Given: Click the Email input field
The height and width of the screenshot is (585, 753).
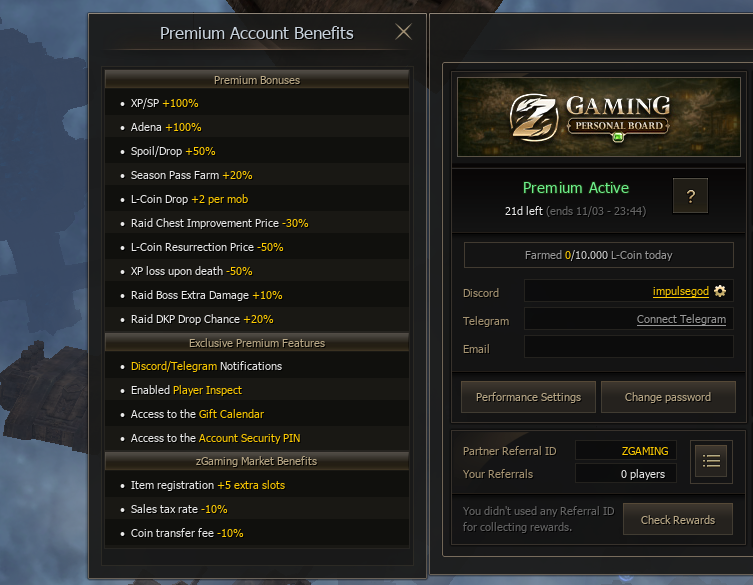Looking at the screenshot, I should [629, 347].
